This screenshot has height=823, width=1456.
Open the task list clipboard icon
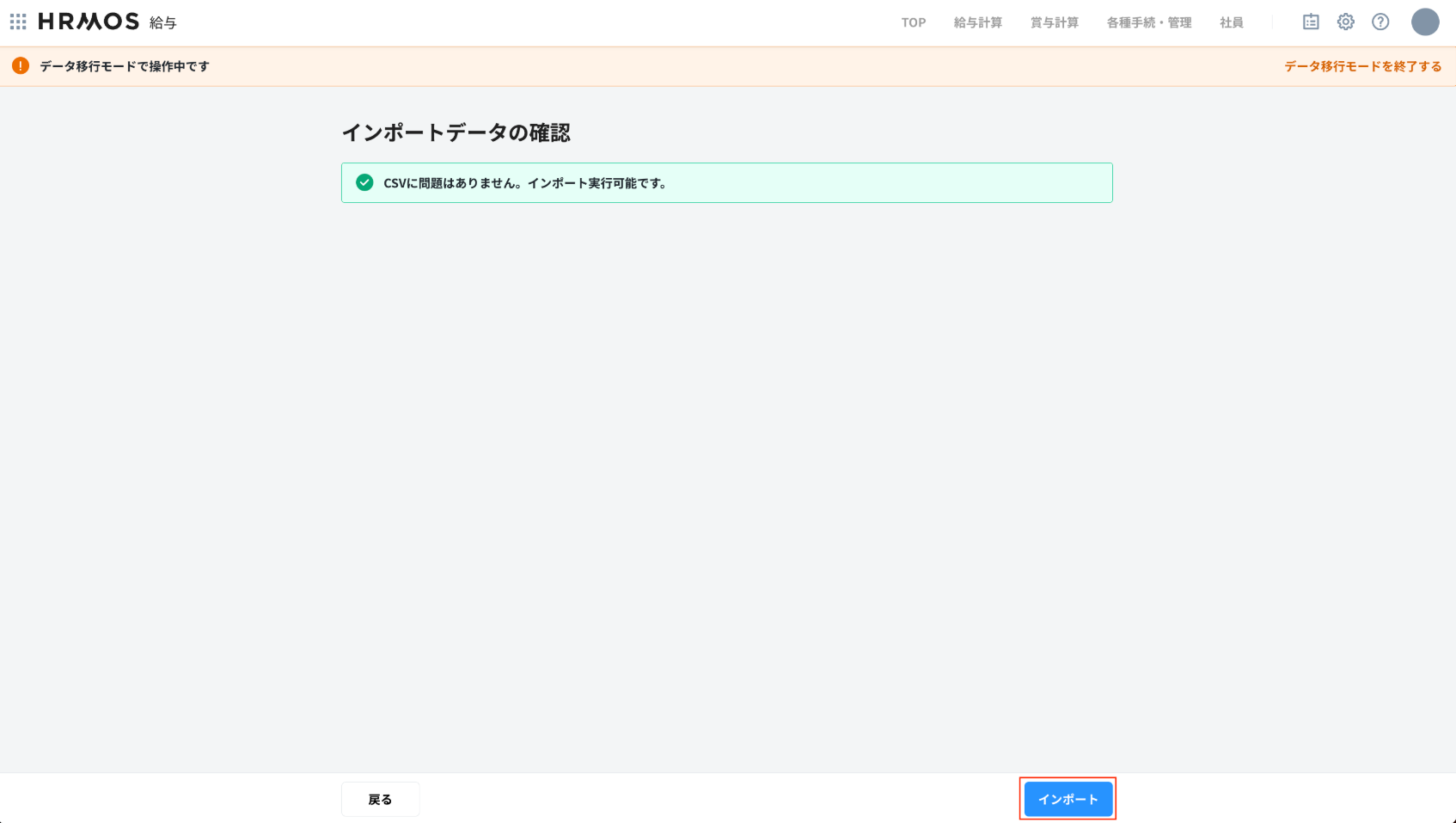(x=1310, y=22)
